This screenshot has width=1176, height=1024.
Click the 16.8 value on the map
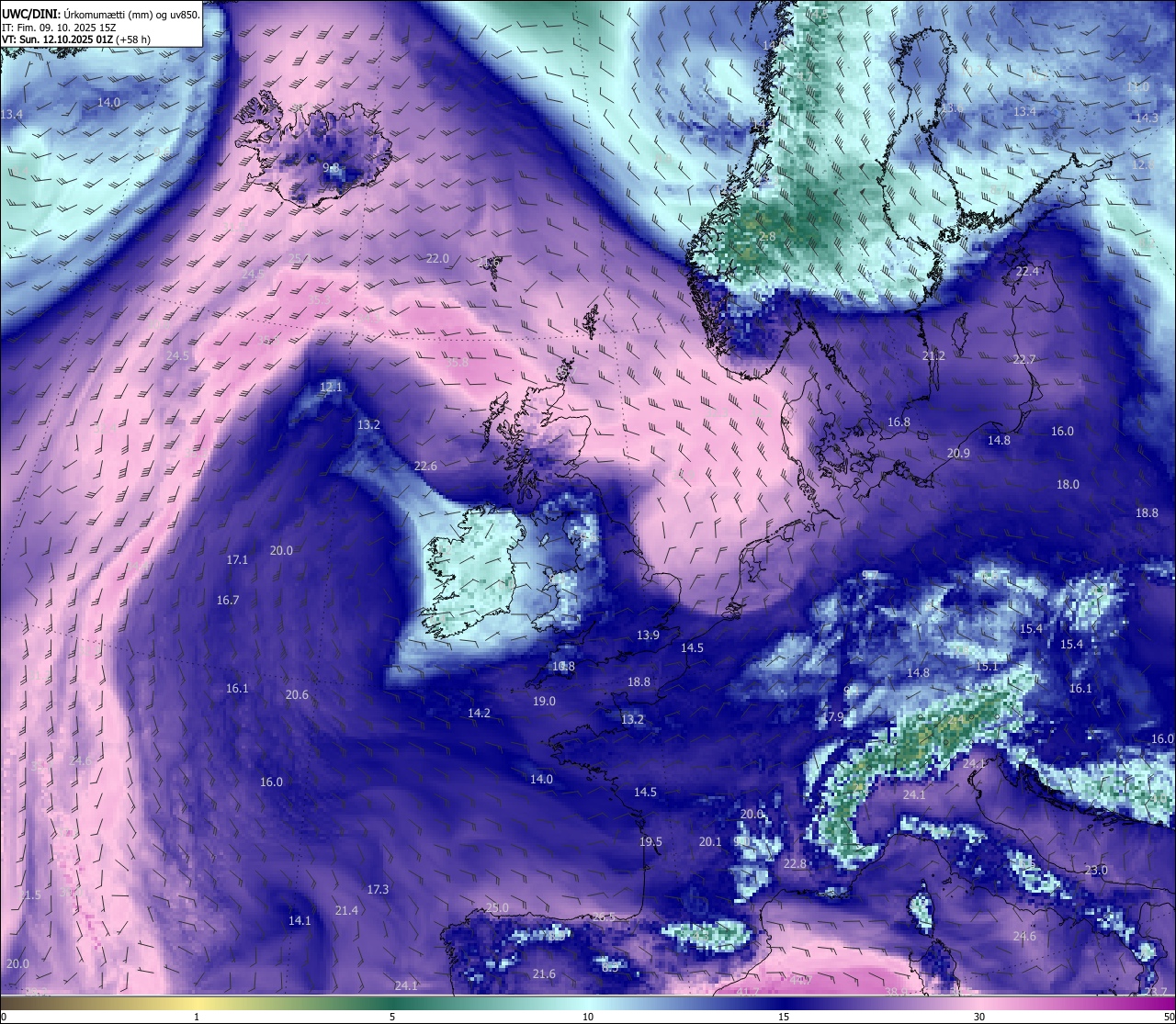point(899,422)
